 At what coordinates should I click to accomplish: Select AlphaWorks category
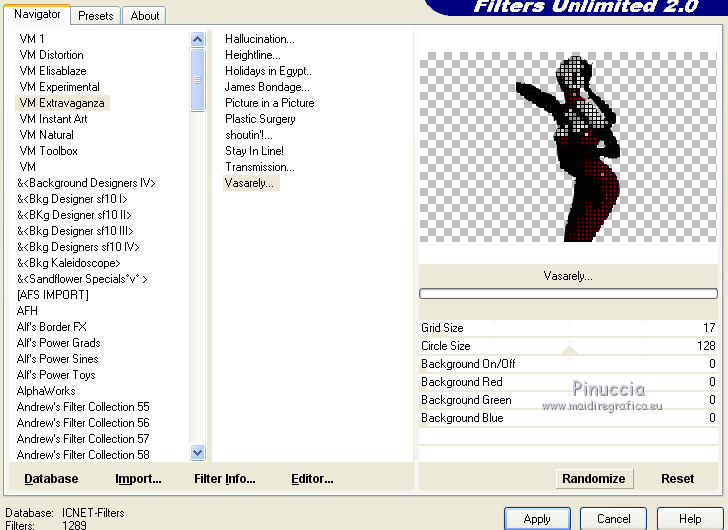tap(46, 391)
